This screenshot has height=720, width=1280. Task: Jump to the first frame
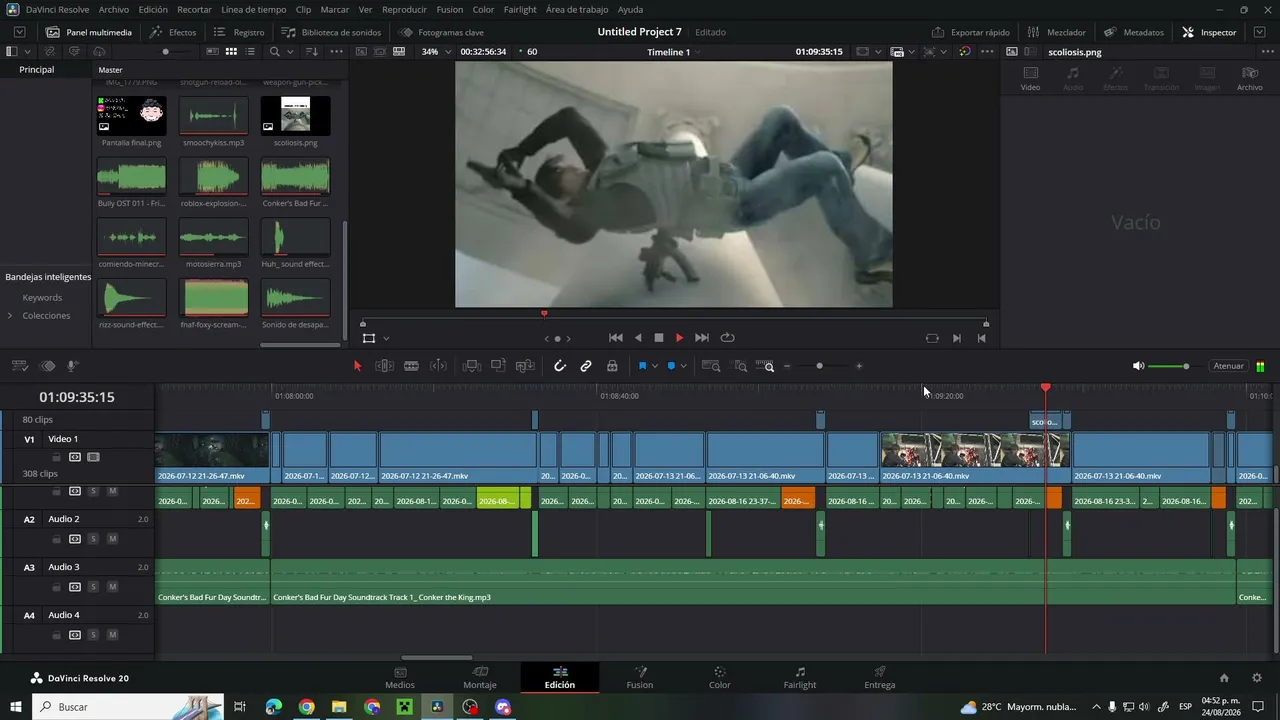(x=616, y=338)
